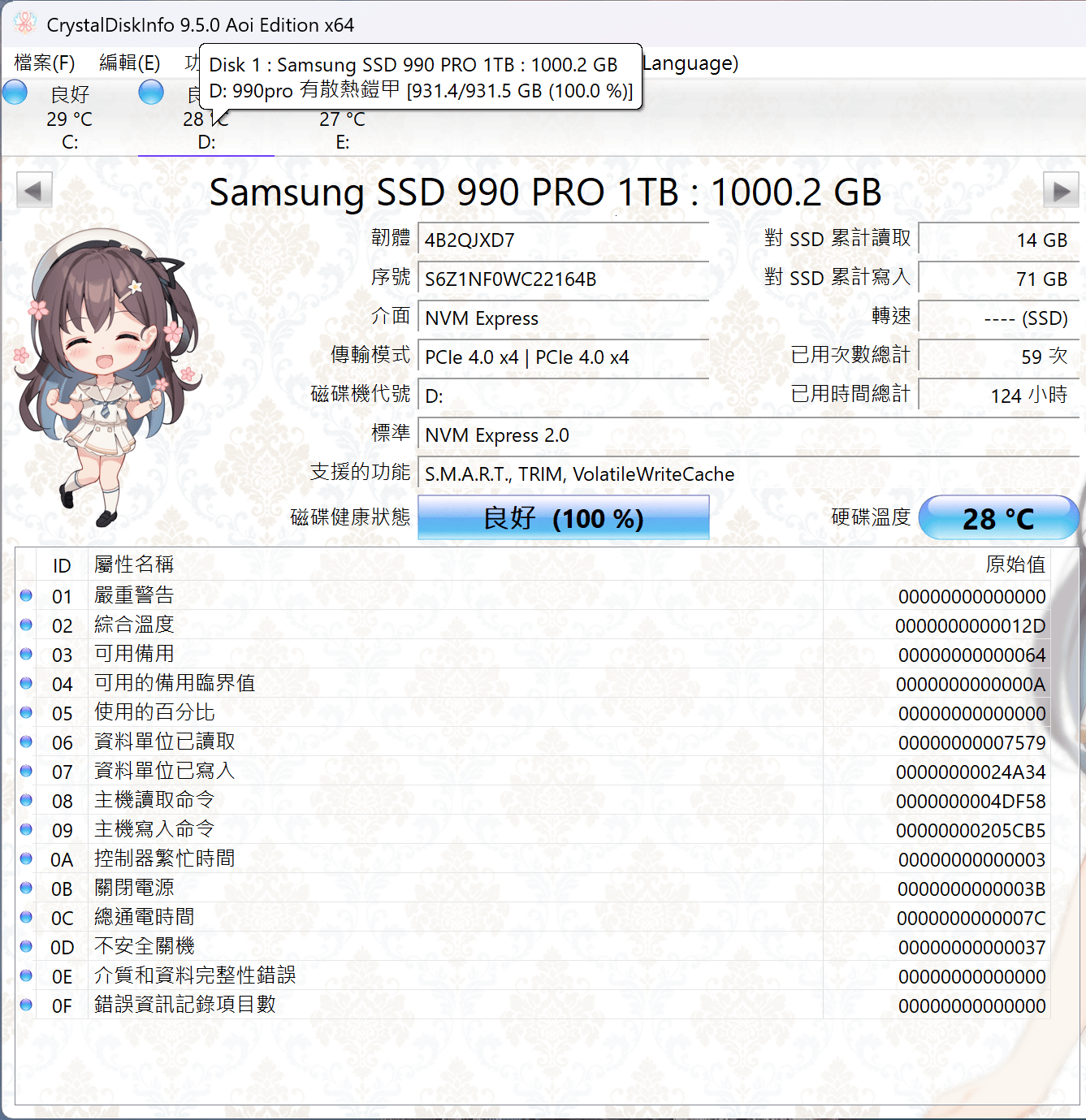Click the serial number S6Z1NF0WC22164B field

click(563, 279)
